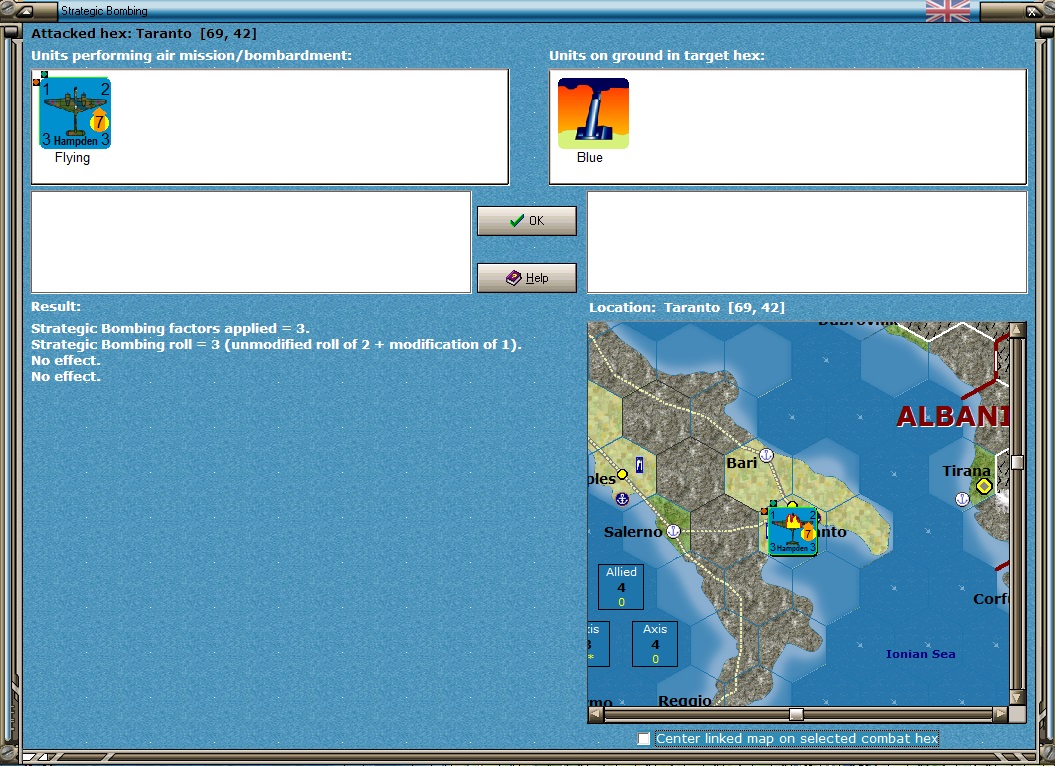Click the Reggio city label

(684, 700)
